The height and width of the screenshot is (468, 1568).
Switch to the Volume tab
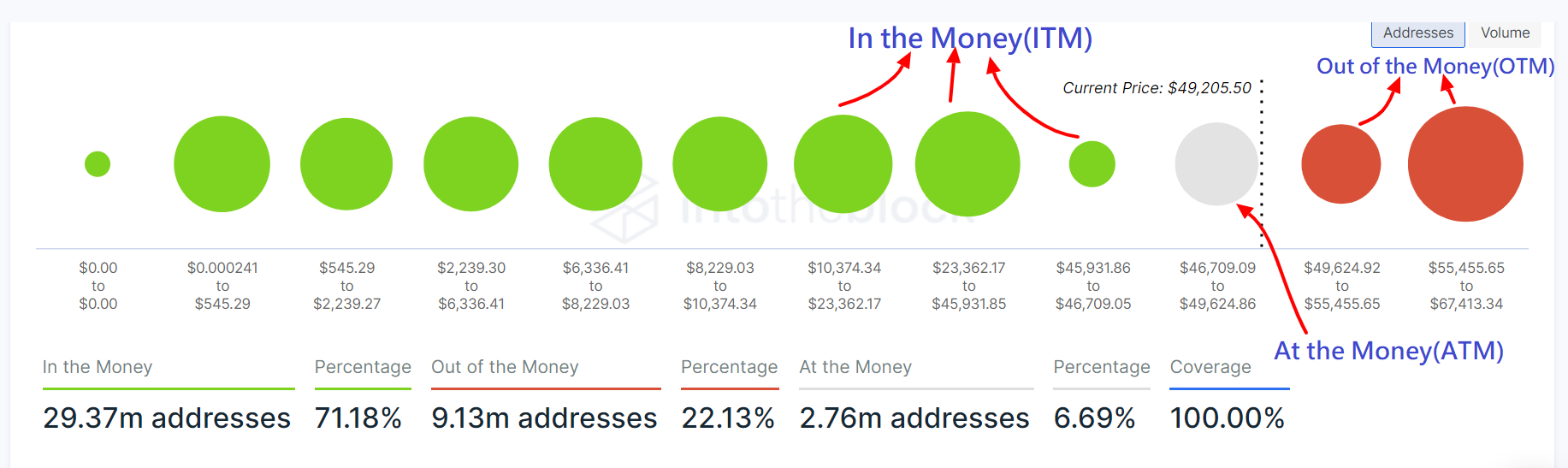pyautogui.click(x=1505, y=33)
